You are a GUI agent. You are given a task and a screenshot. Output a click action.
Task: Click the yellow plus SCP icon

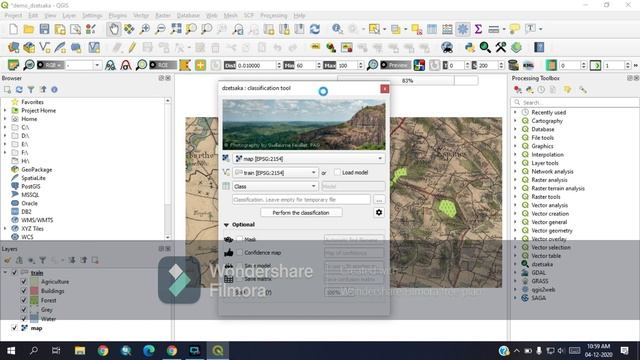[x=200, y=65]
